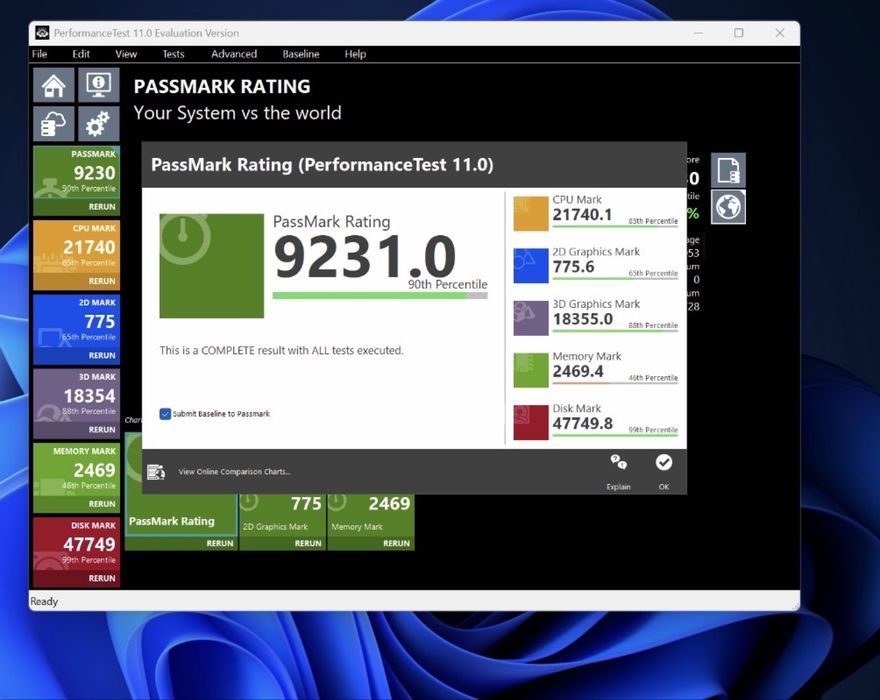The height and width of the screenshot is (700, 880).
Task: Click the globe world comparison icon
Action: [x=728, y=207]
